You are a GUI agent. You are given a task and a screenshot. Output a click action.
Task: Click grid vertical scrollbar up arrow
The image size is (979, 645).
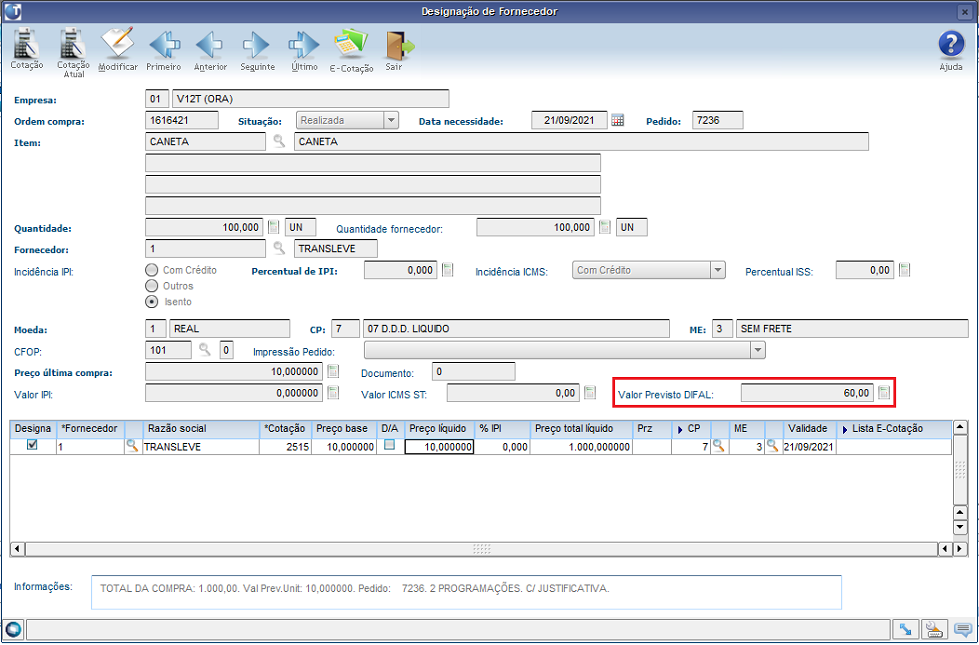[960, 428]
